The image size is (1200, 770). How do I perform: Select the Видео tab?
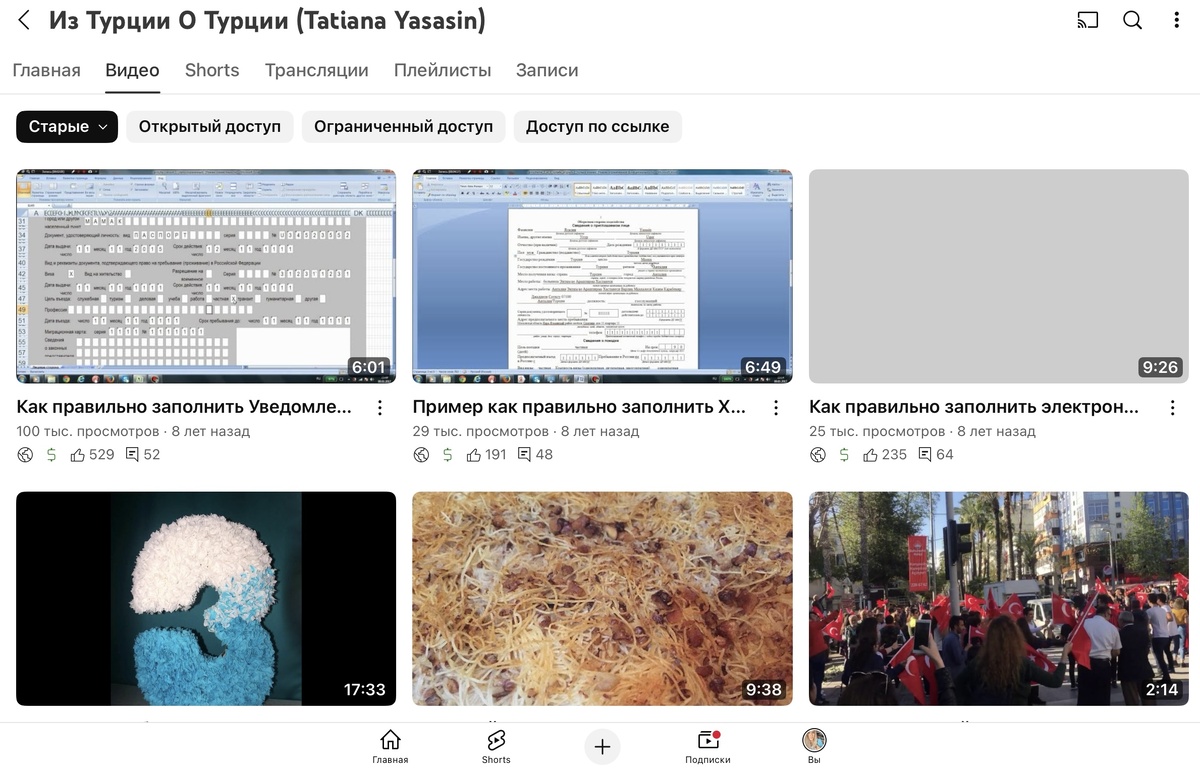coord(132,70)
